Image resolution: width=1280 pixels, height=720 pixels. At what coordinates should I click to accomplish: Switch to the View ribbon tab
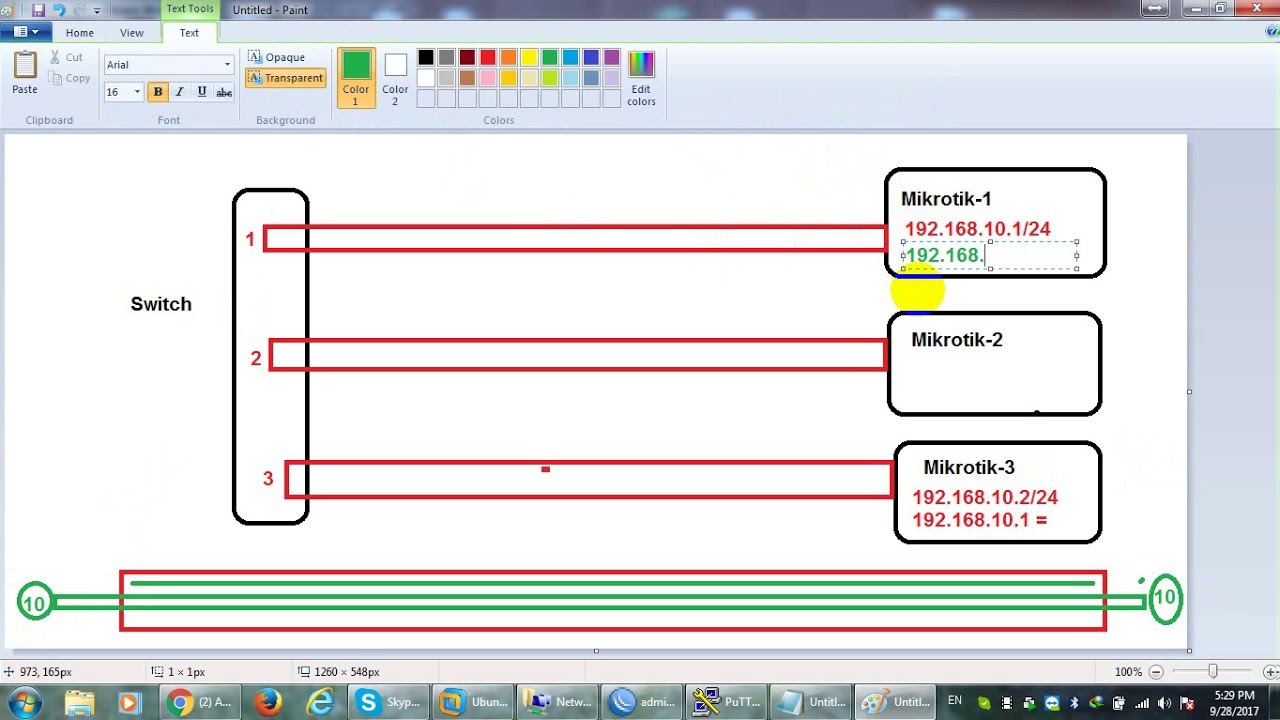pos(132,33)
